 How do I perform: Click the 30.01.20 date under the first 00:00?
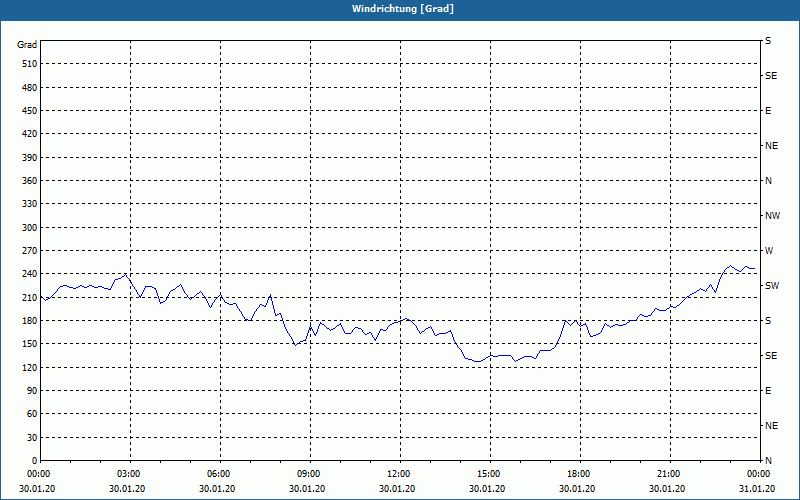coord(37,489)
